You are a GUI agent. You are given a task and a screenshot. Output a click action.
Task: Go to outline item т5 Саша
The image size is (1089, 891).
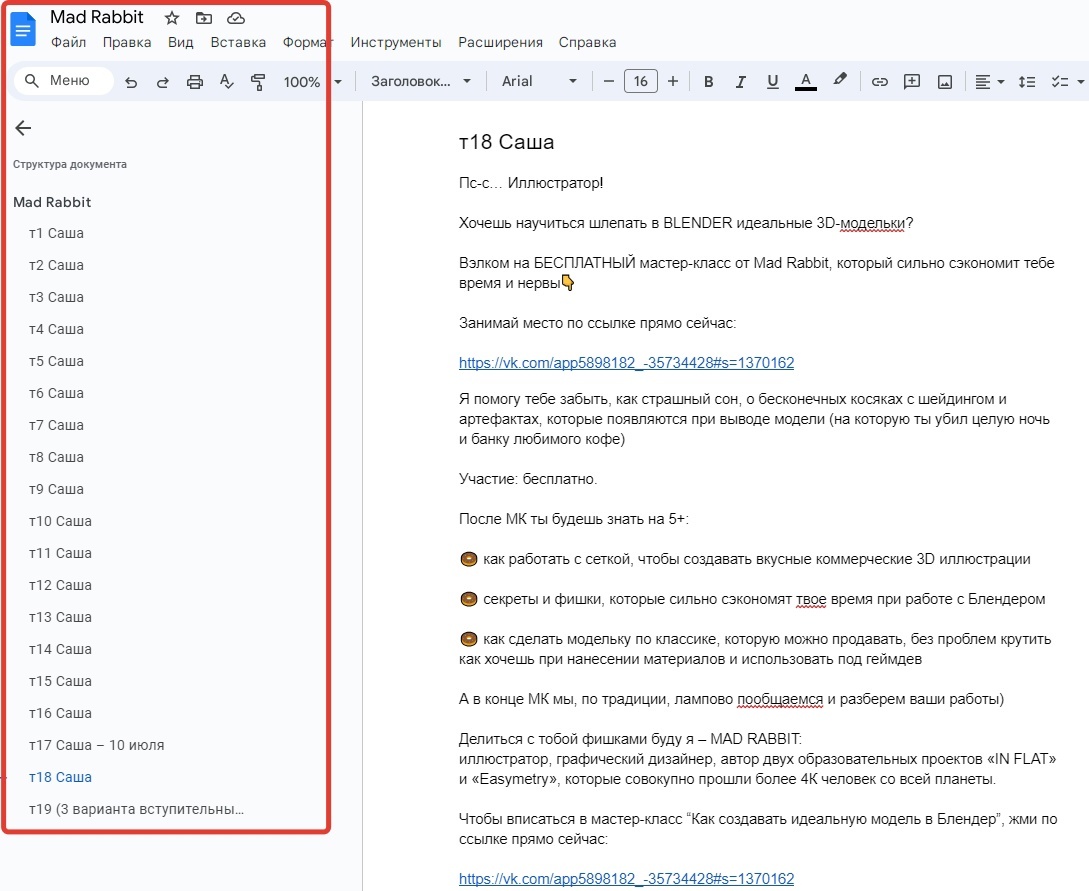(56, 361)
